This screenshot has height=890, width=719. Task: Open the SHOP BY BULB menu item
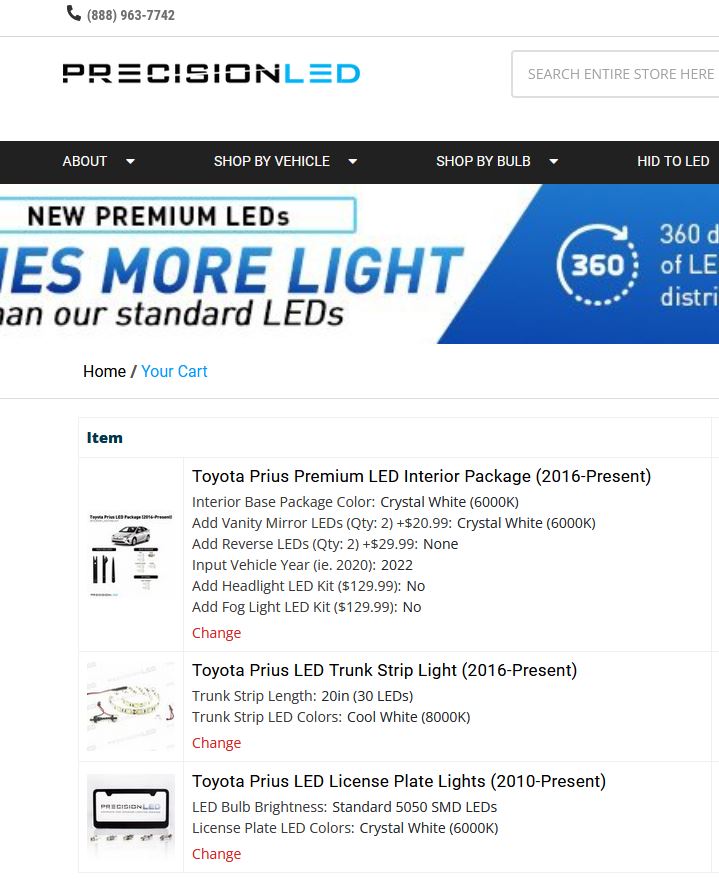pos(483,161)
